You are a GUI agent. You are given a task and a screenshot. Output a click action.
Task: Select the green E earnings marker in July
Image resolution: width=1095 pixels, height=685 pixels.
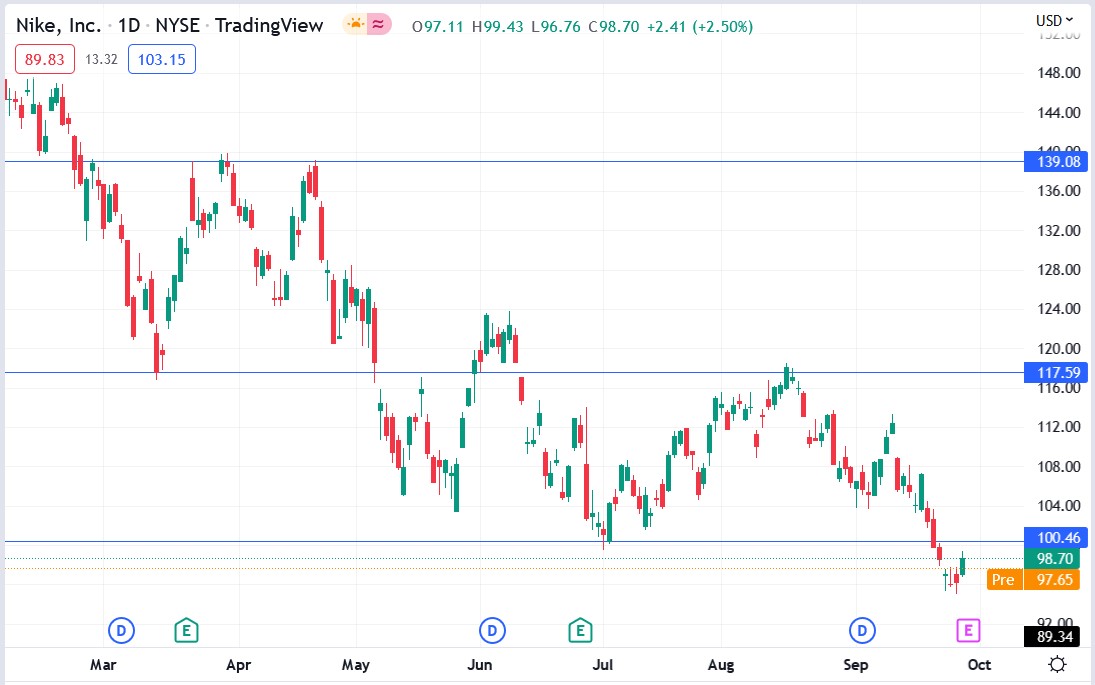point(579,630)
